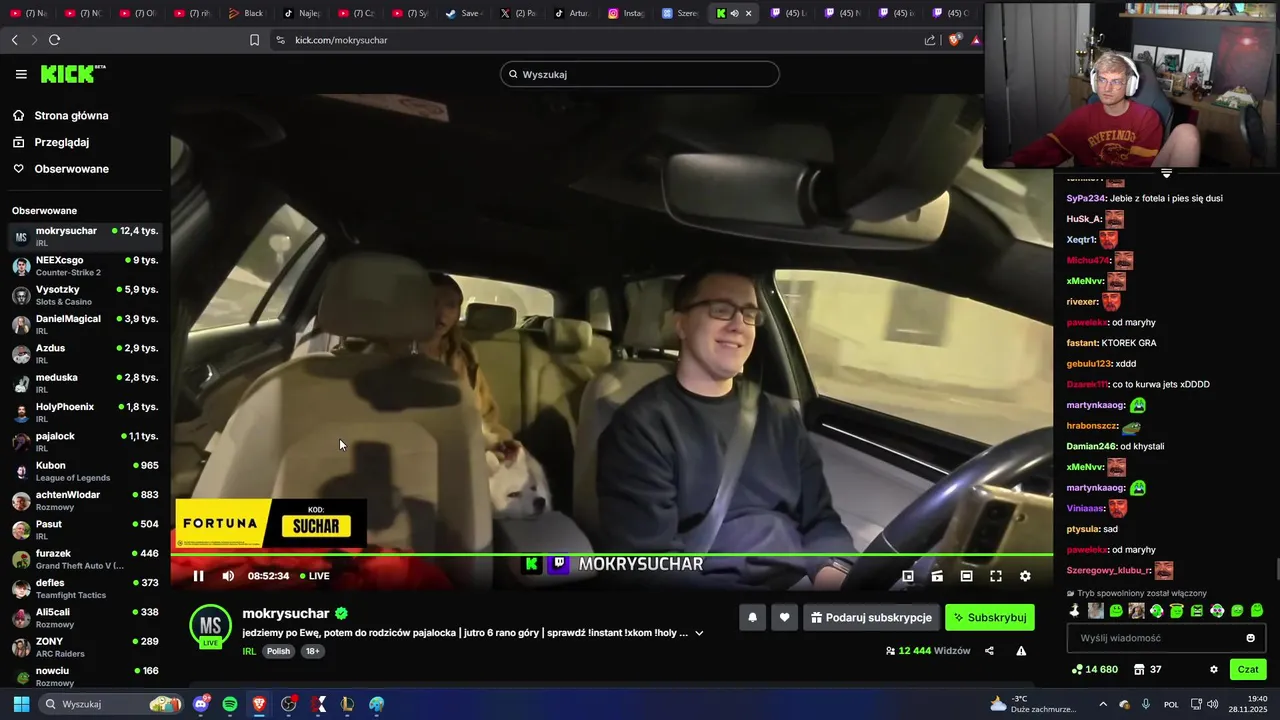
Task: Mute the stream volume icon
Action: coord(228,576)
